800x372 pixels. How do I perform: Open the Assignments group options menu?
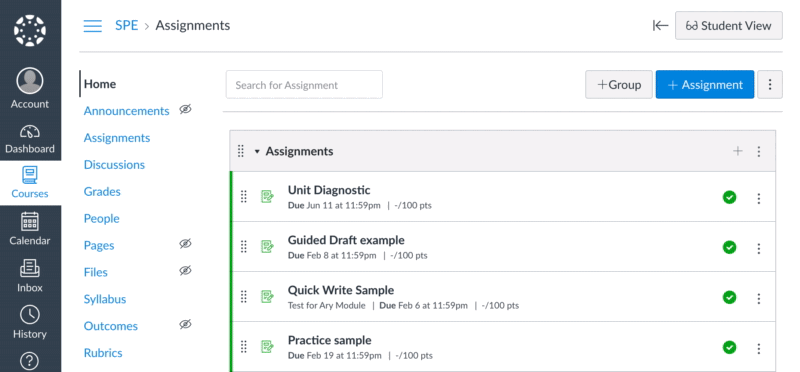(759, 151)
